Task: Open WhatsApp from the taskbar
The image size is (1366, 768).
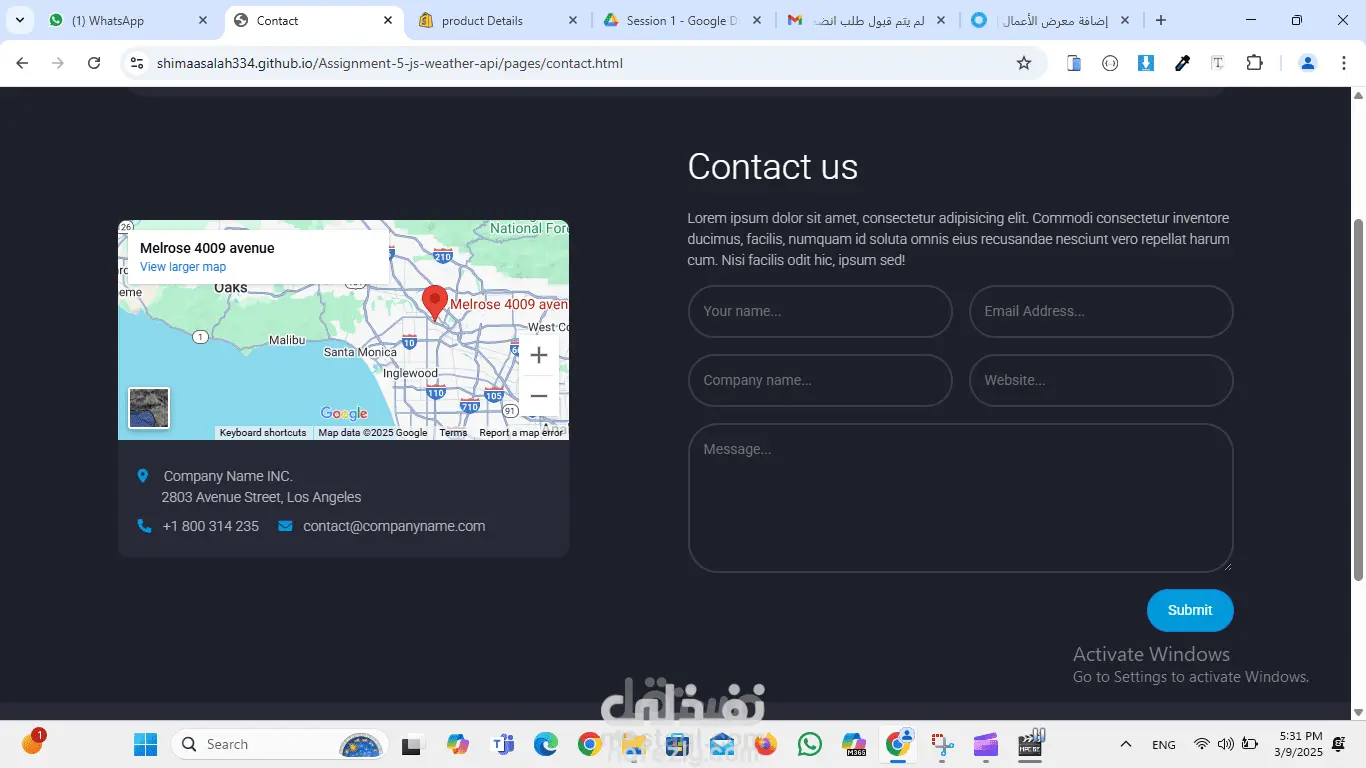Action: [x=810, y=744]
